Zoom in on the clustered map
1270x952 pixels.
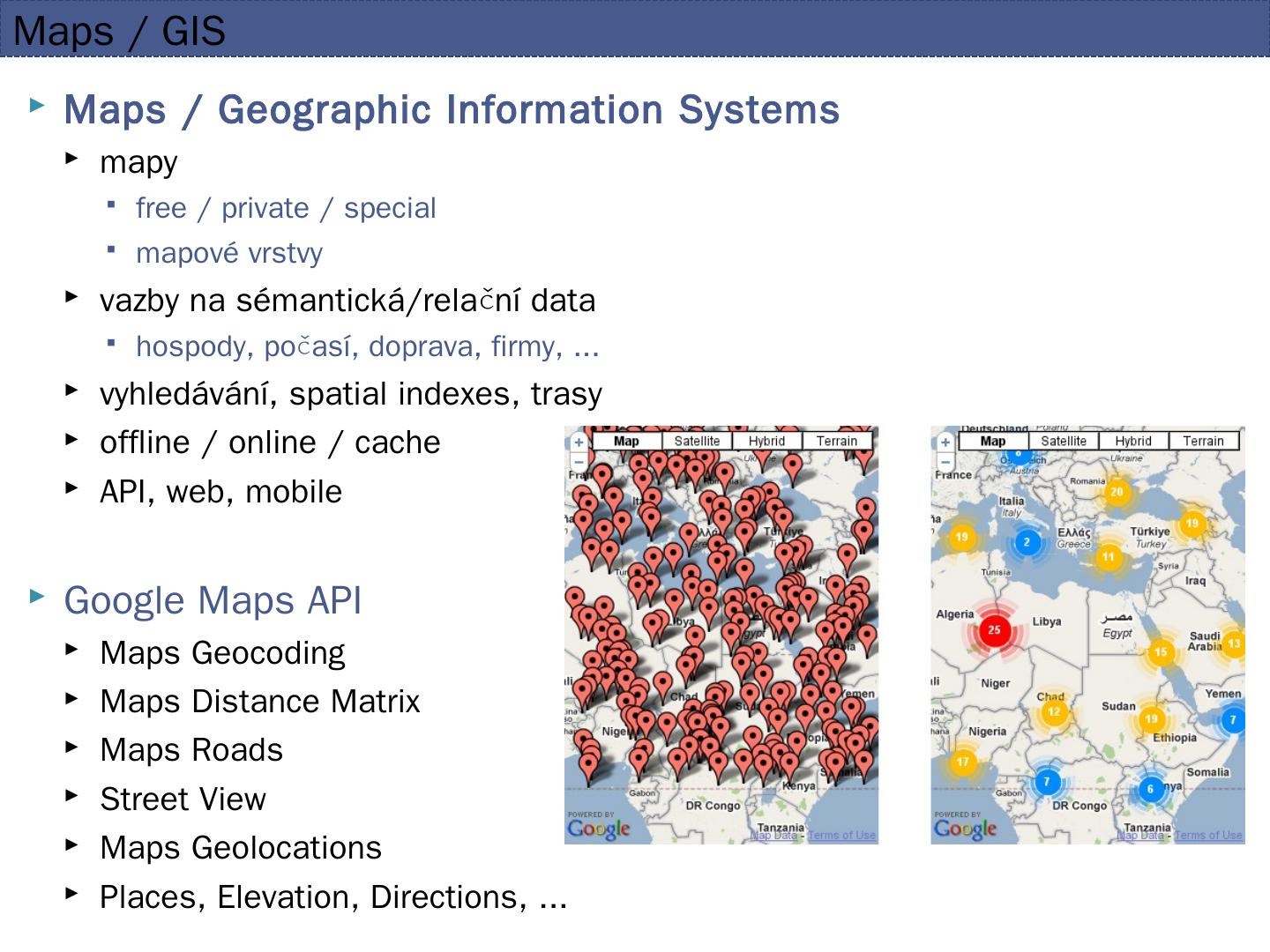[945, 443]
